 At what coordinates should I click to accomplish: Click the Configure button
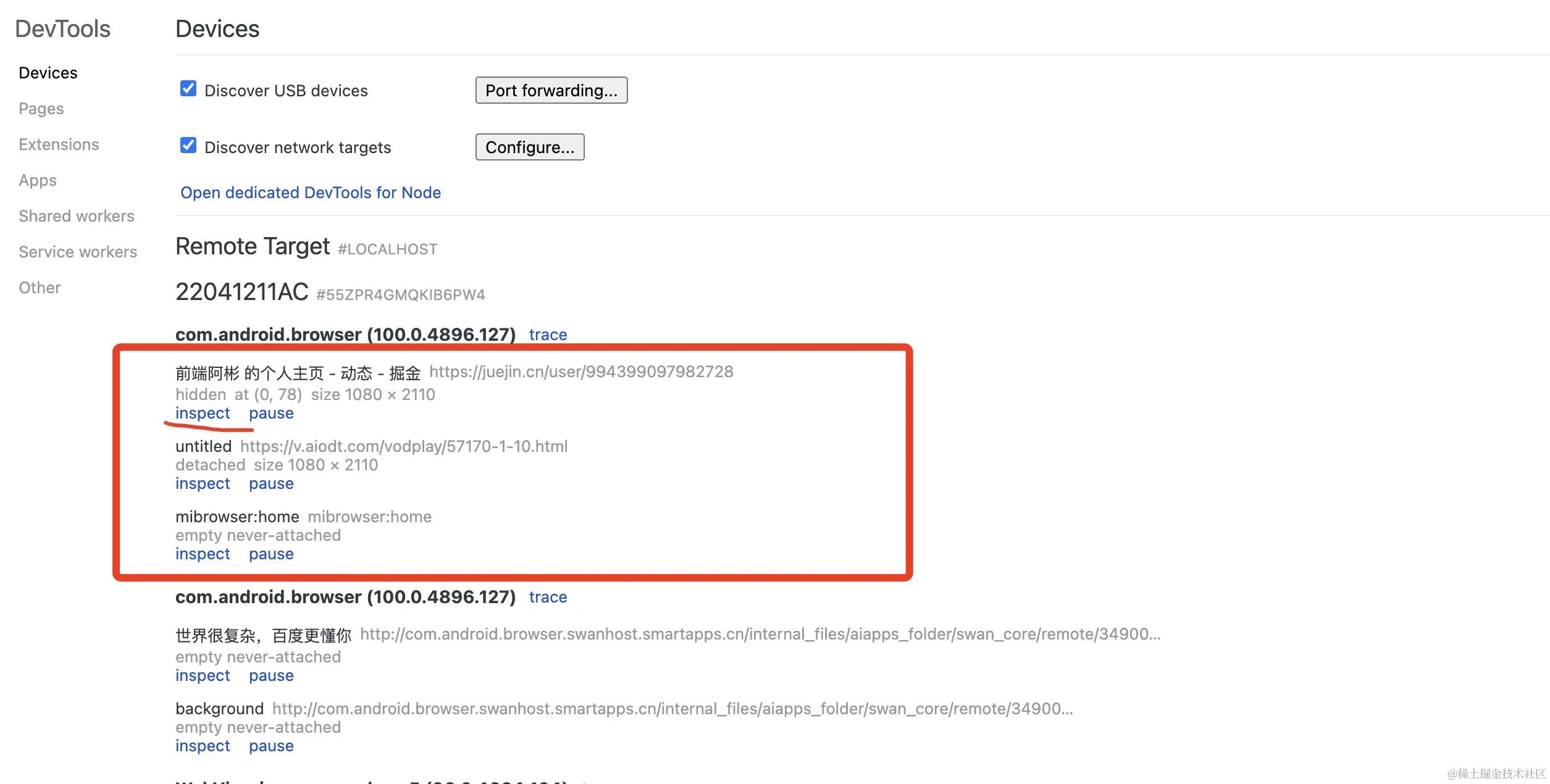[x=529, y=148]
